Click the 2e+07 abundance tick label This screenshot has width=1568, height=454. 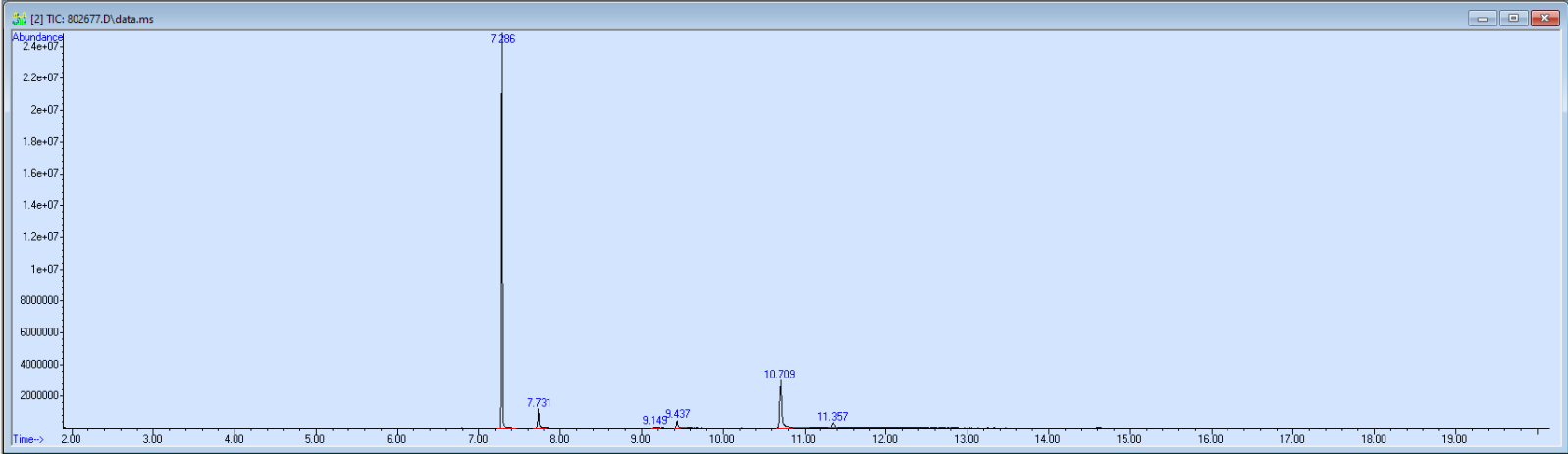click(x=44, y=110)
